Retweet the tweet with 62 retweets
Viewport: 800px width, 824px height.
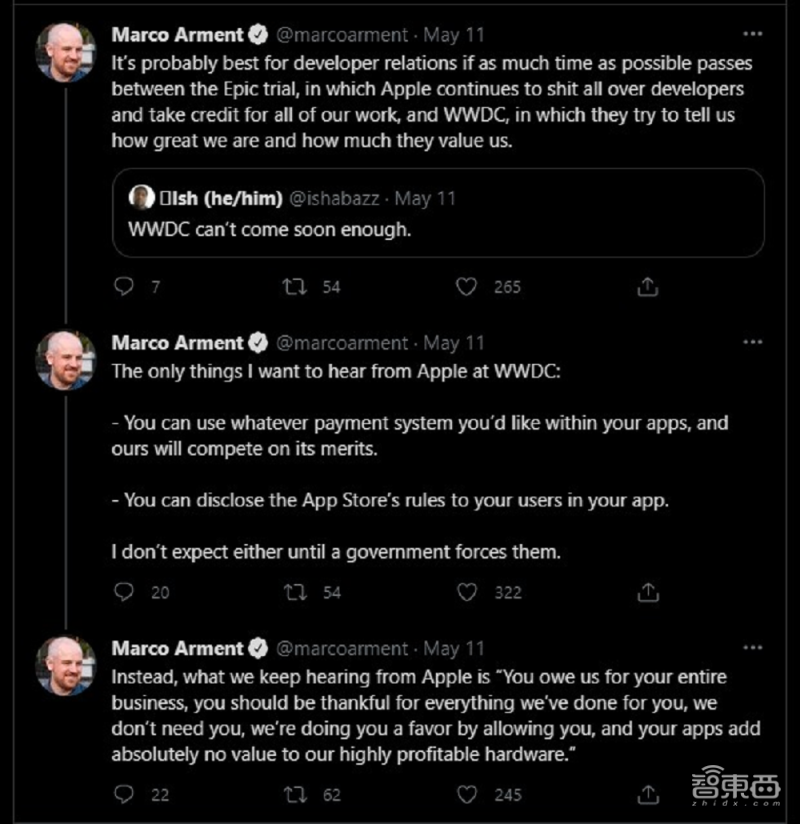tap(295, 795)
